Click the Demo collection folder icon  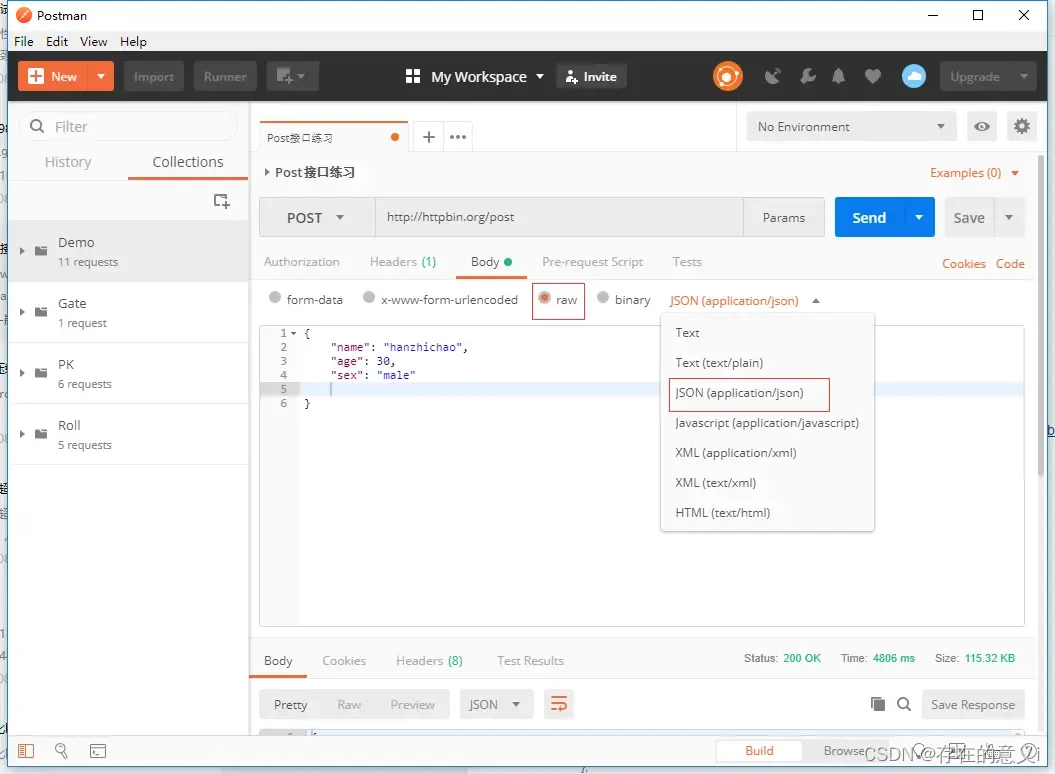[41, 251]
